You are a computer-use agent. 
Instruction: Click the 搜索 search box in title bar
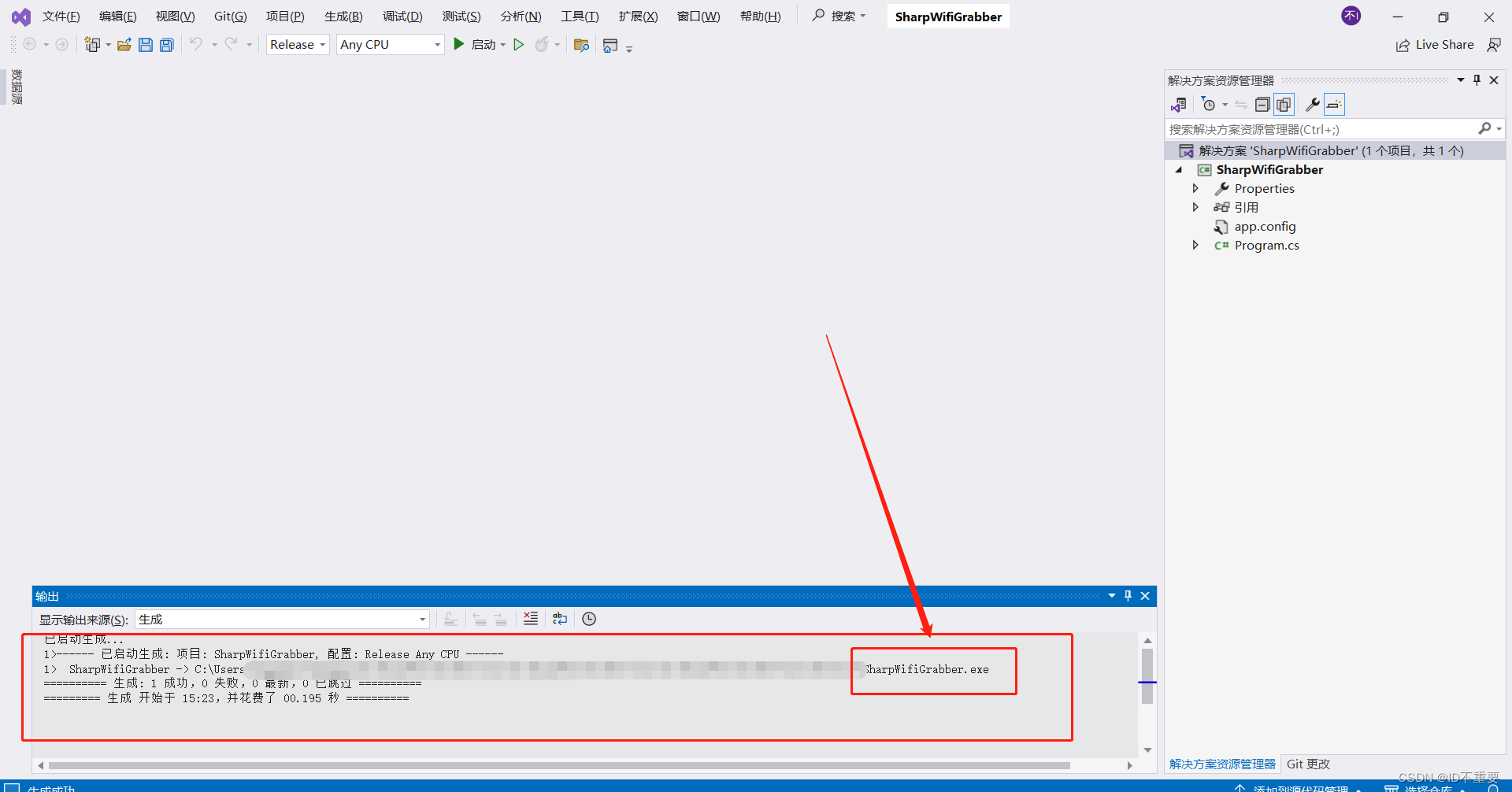coord(839,16)
